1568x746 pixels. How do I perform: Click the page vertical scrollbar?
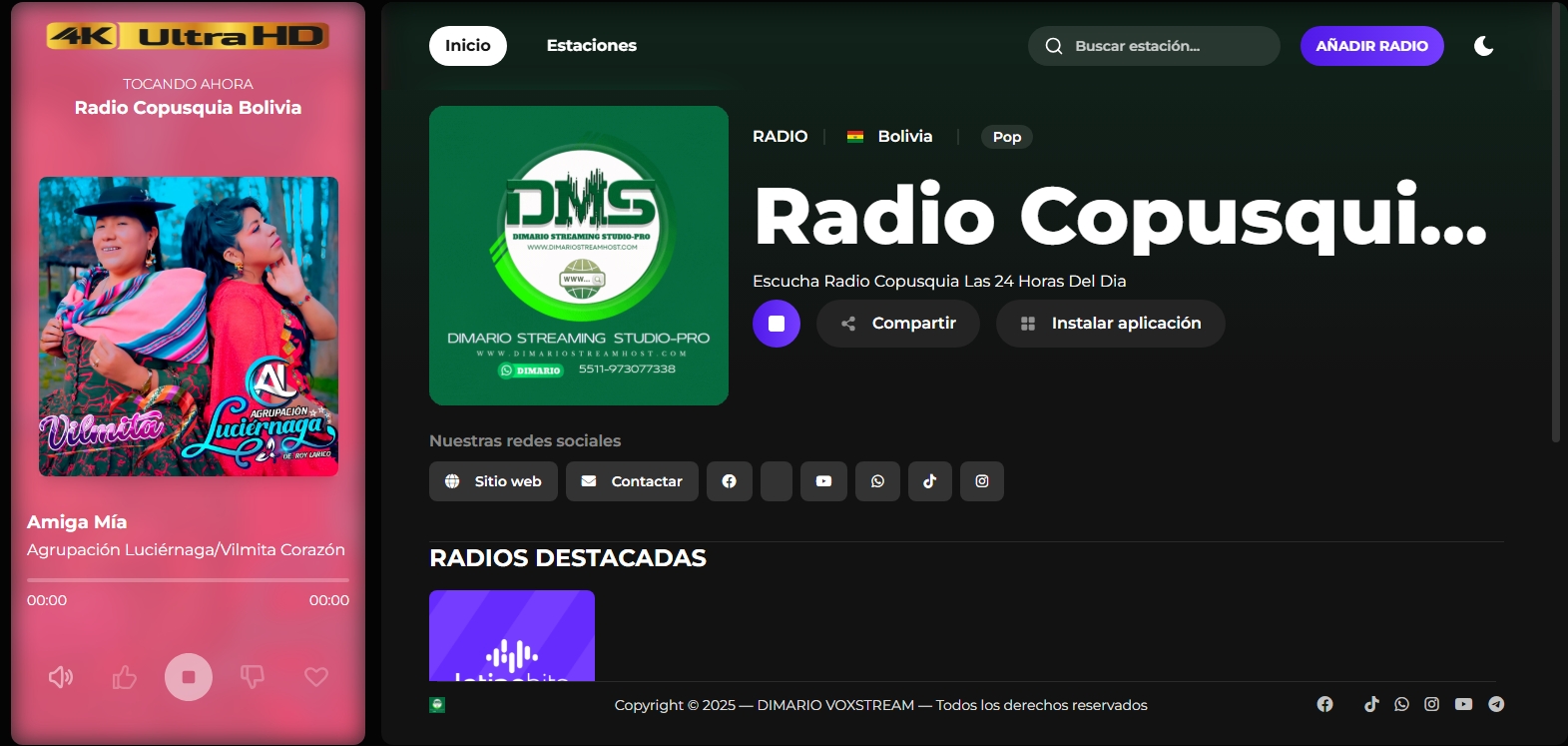[1556, 222]
